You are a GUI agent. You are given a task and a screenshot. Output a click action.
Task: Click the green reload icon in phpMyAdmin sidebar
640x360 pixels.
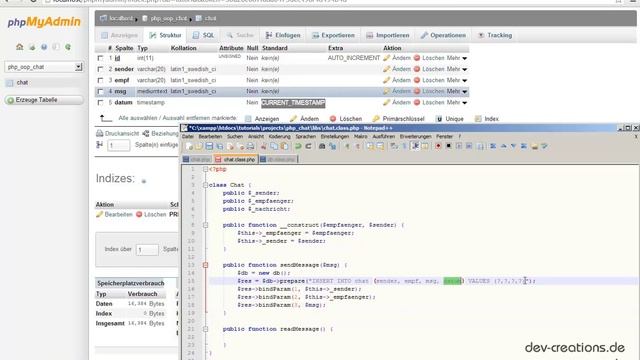68,47
